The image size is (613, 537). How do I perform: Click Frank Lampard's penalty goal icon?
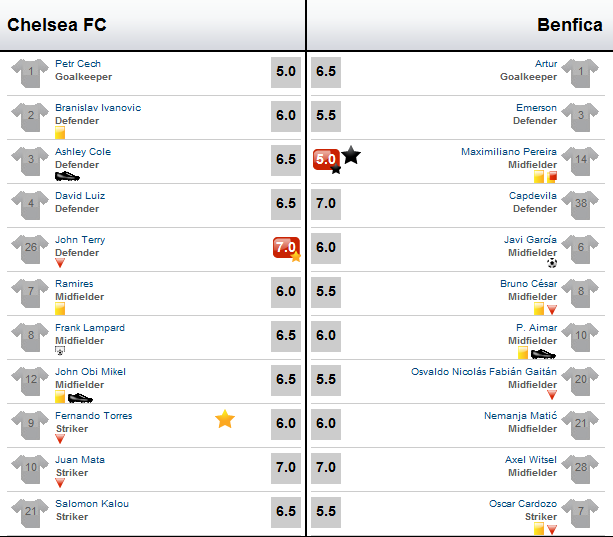(60, 351)
